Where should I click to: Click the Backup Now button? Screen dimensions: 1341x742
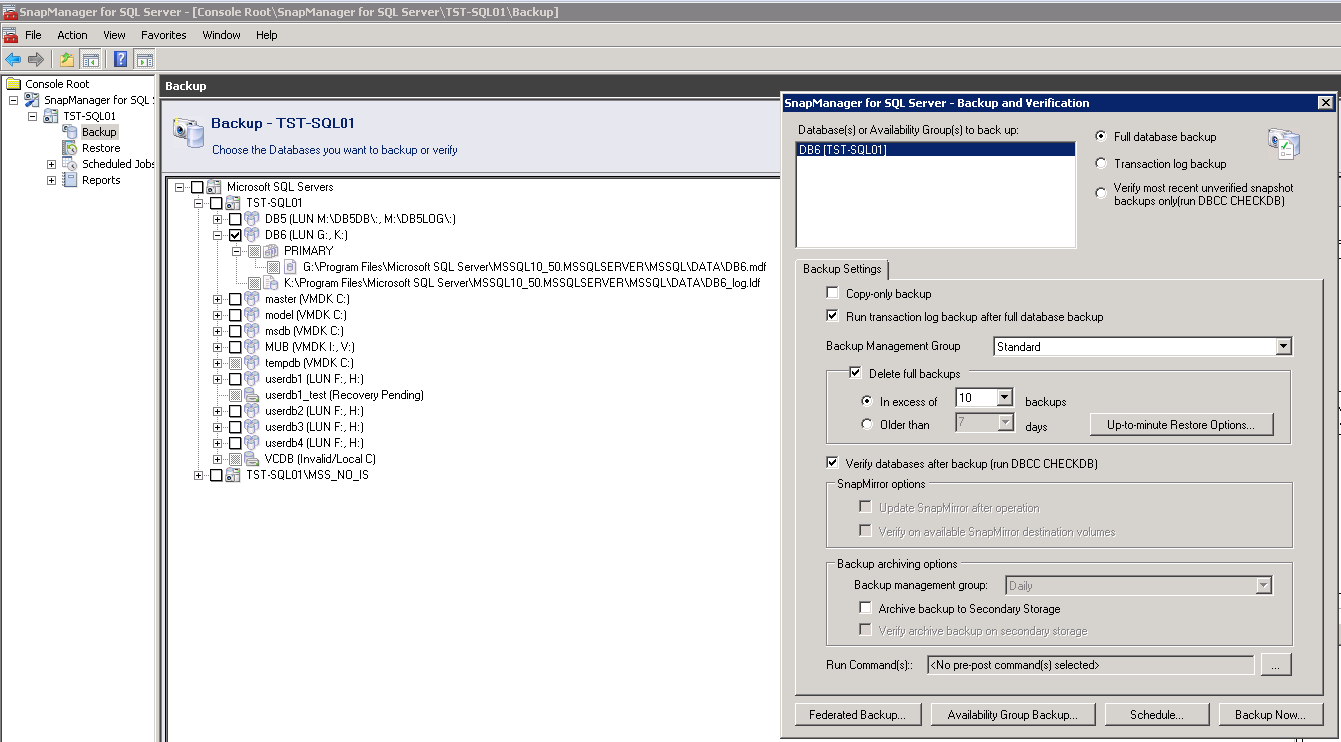click(1271, 715)
